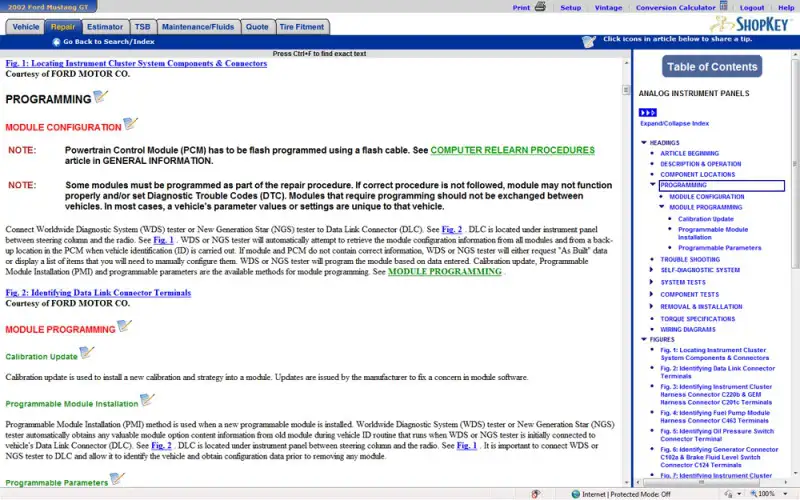Click the printer icon next to Print

pyautogui.click(x=540, y=7)
